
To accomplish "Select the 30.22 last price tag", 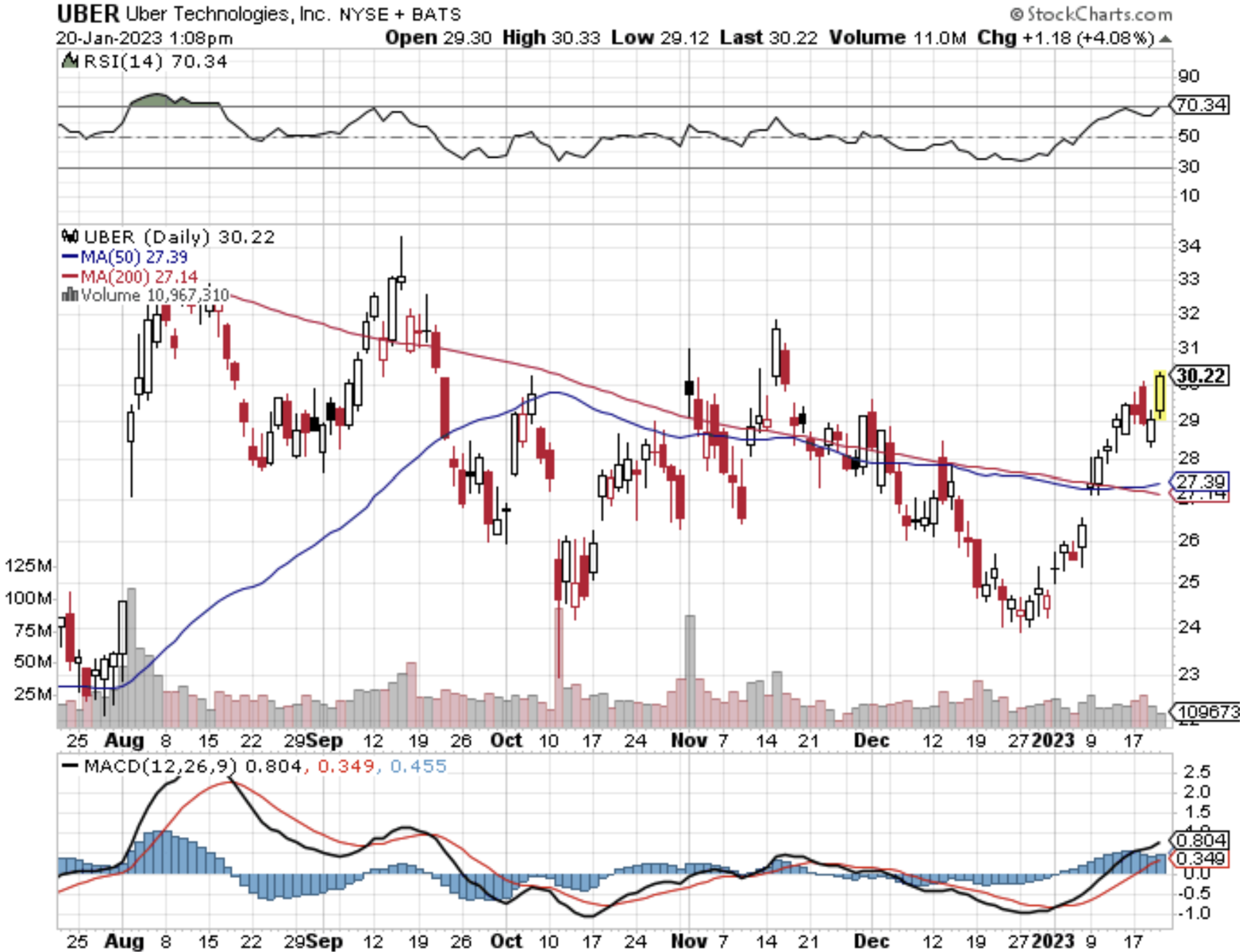I will pyautogui.click(x=1201, y=375).
